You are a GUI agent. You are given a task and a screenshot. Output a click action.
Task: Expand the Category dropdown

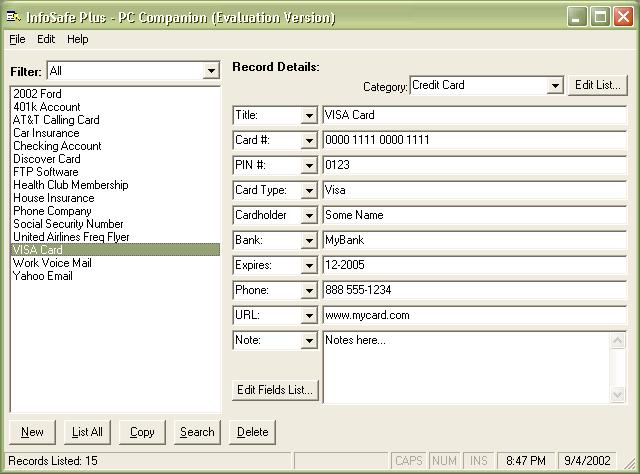[x=555, y=86]
